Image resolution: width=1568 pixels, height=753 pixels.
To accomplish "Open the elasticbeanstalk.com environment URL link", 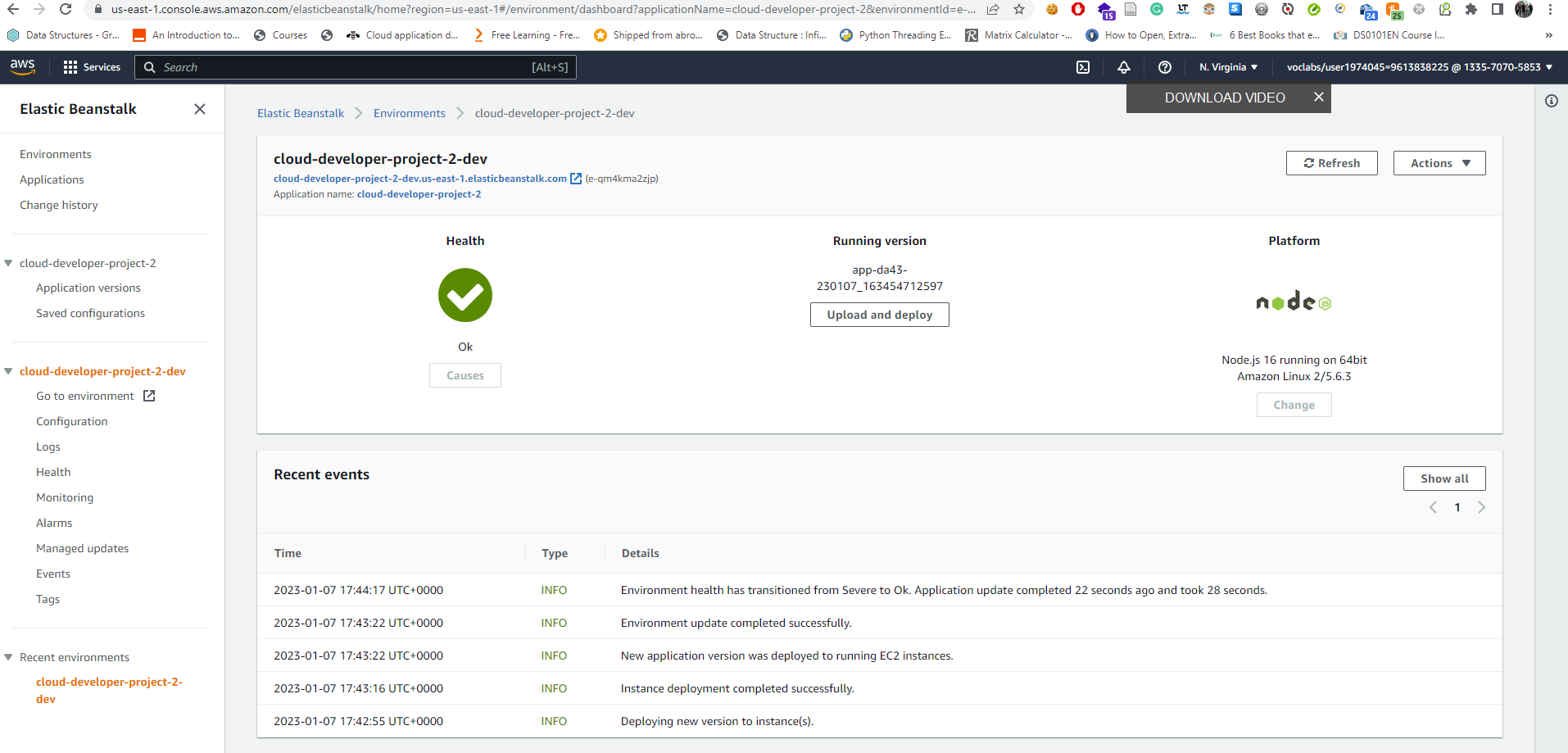I will tap(420, 179).
